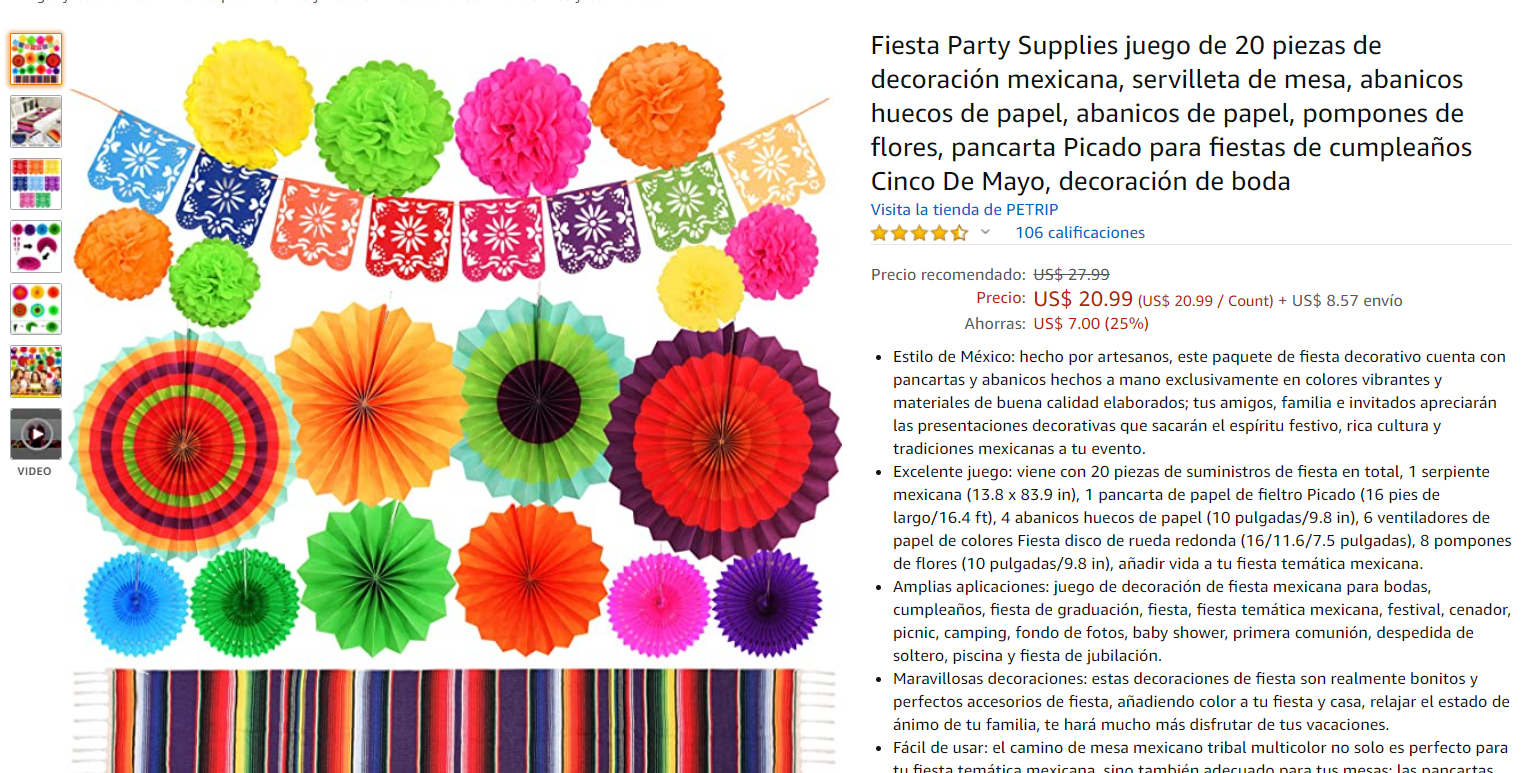View the table runner thumbnail image
This screenshot has height=773, width=1537.
tap(36, 122)
